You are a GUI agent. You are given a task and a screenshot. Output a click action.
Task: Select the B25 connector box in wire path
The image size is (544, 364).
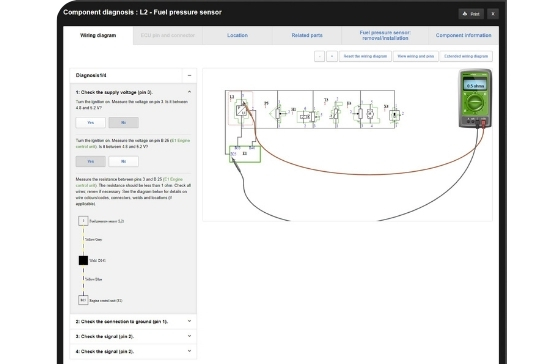pos(83,300)
